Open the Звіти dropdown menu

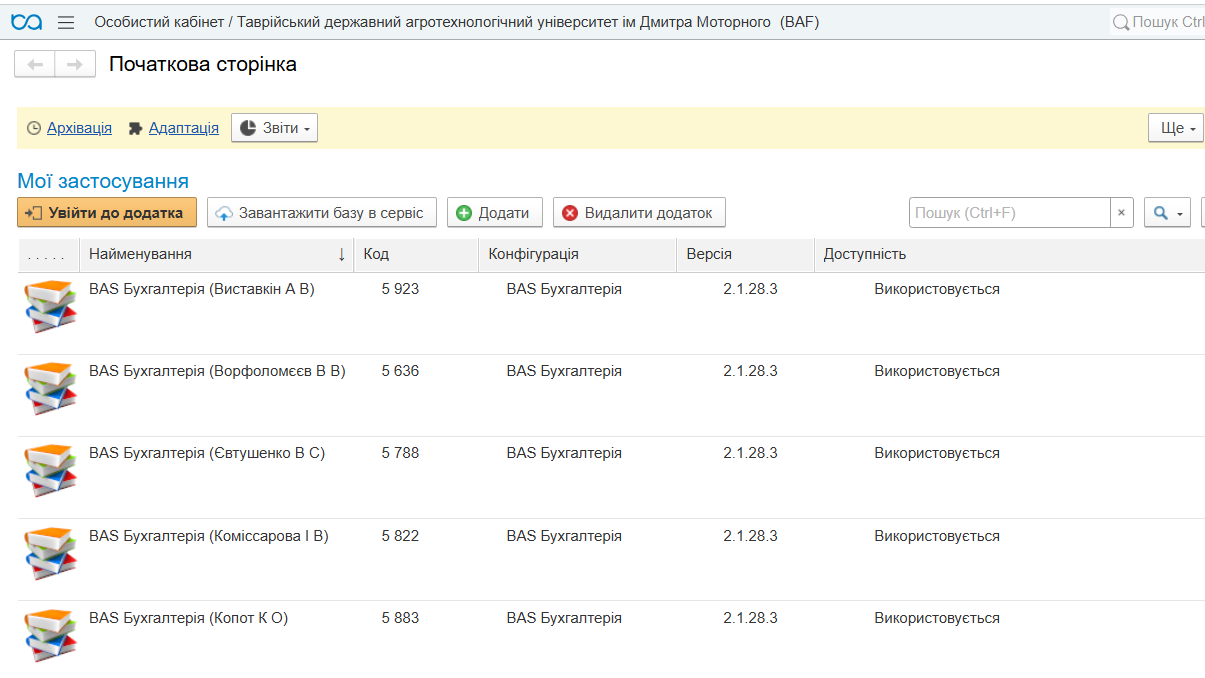pyautogui.click(x=275, y=128)
